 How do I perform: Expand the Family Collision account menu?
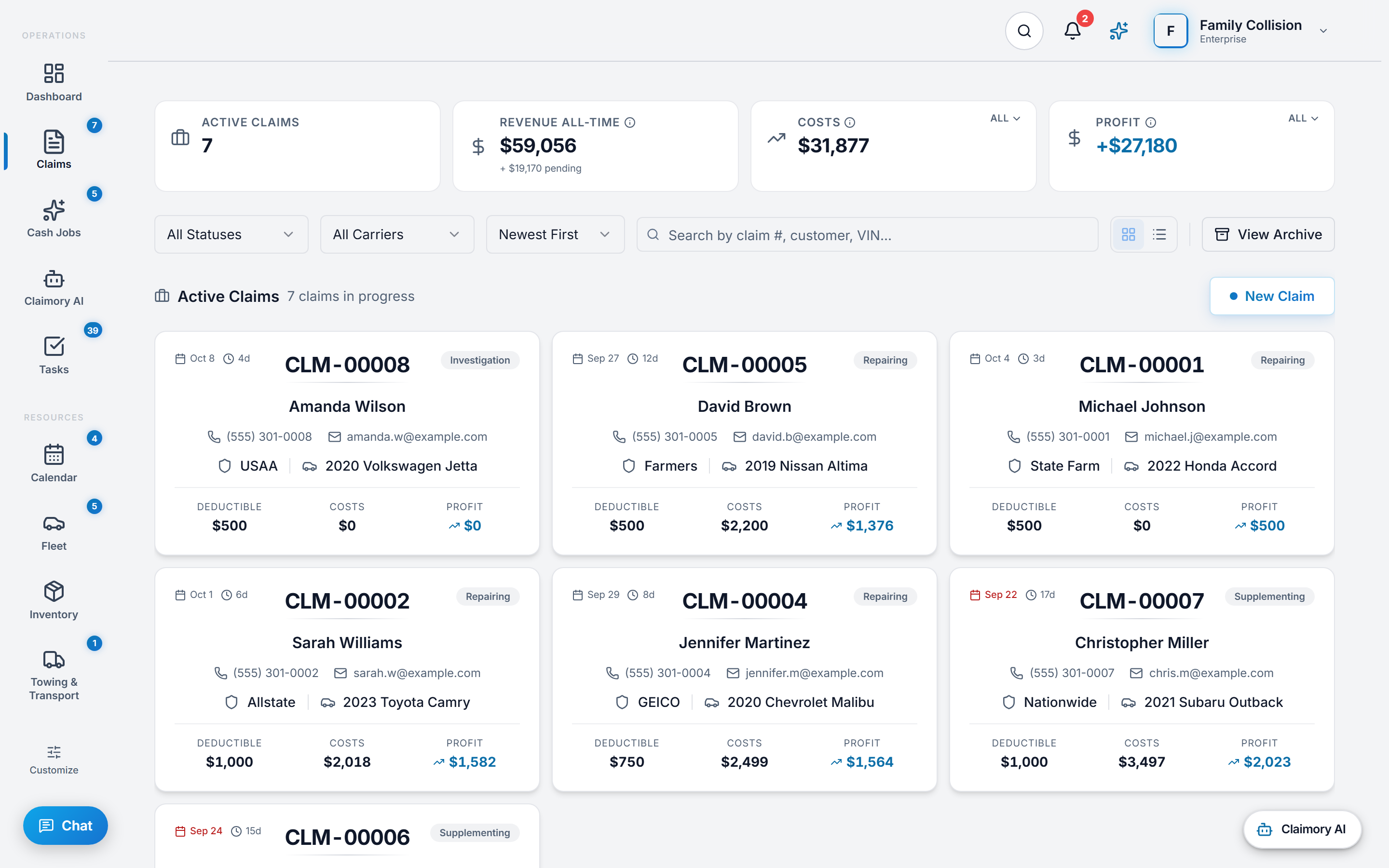coord(1323,31)
